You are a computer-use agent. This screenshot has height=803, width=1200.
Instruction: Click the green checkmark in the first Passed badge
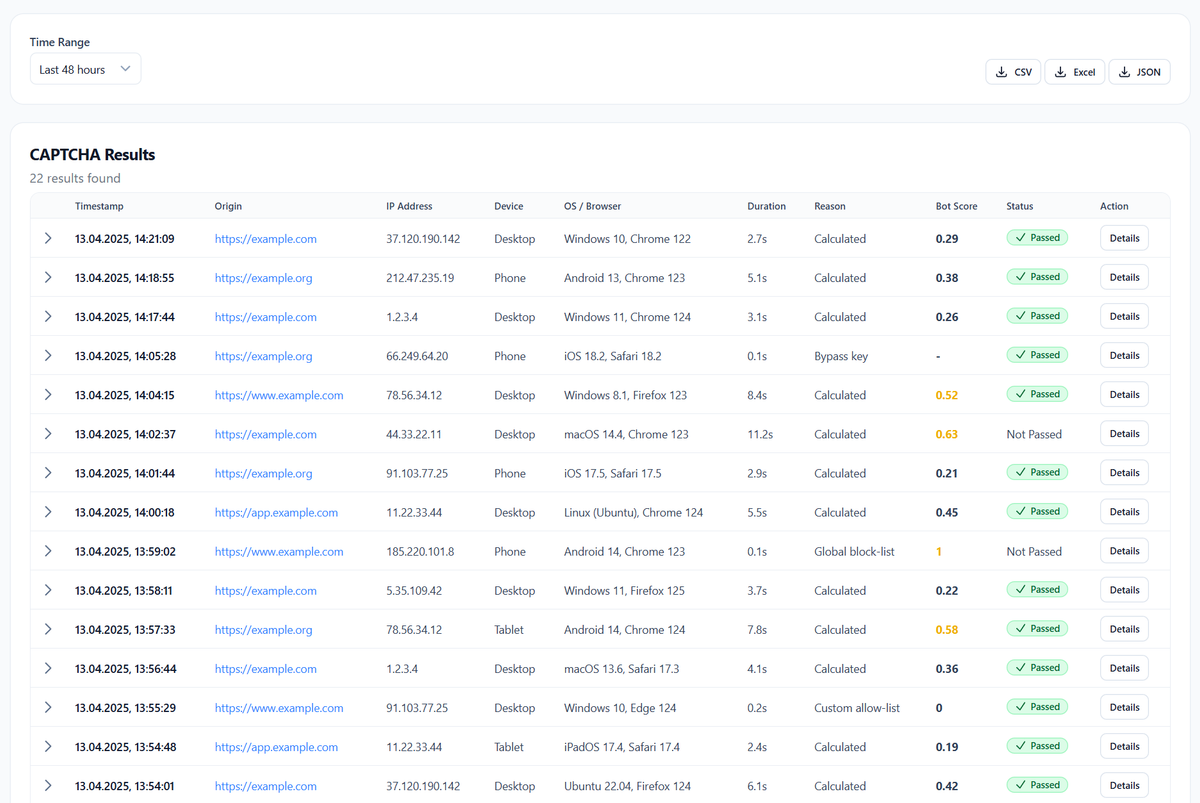pos(1021,237)
